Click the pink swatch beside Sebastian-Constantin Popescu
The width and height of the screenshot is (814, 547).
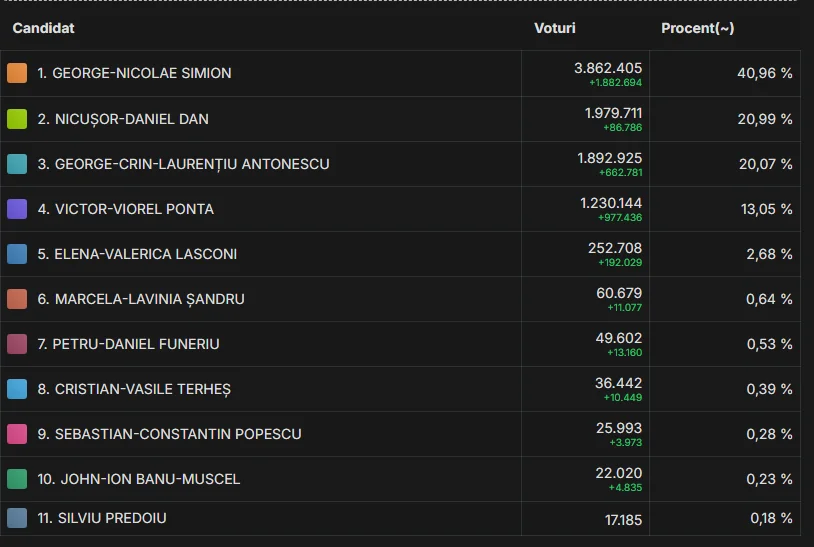pos(17,434)
